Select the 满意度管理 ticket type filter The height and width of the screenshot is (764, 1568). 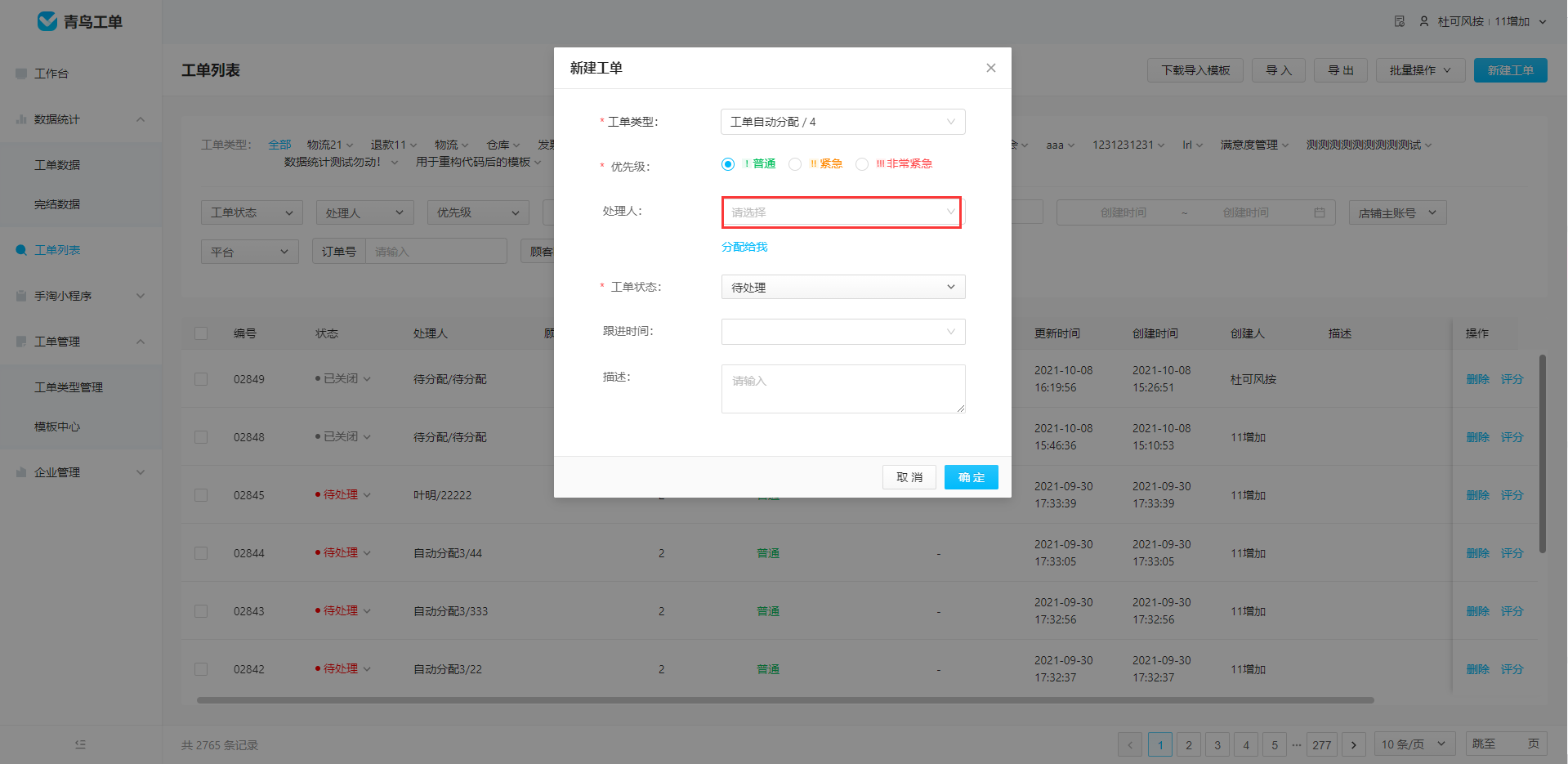[x=1254, y=145]
